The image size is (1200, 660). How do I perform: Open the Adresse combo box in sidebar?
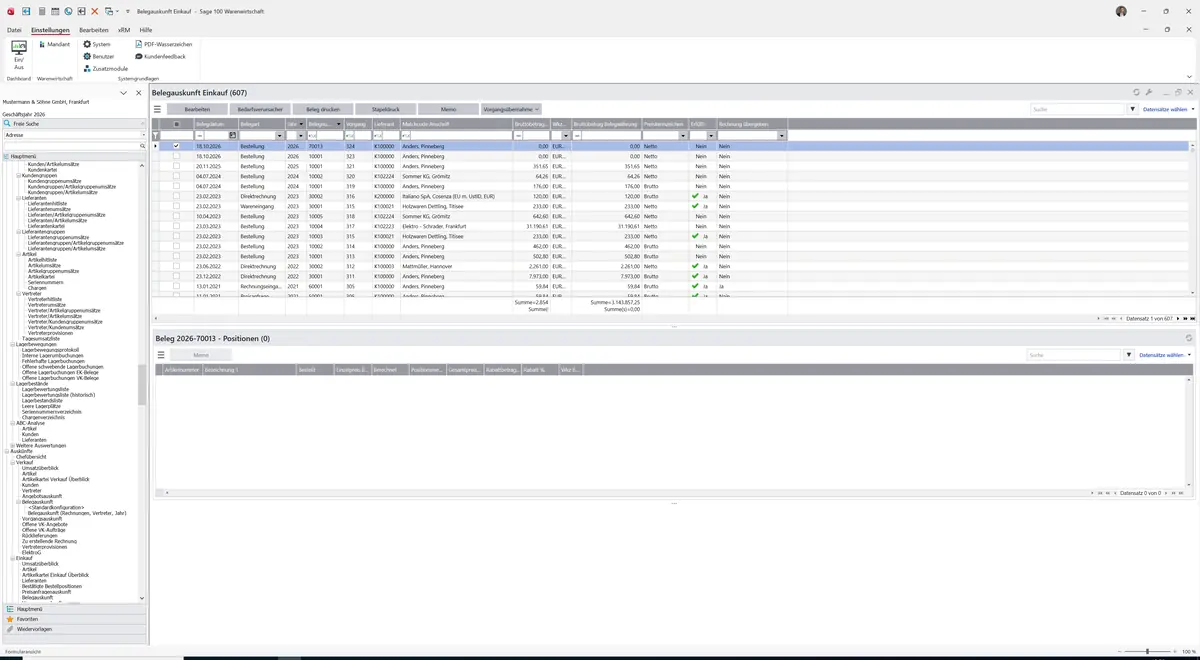click(x=75, y=135)
